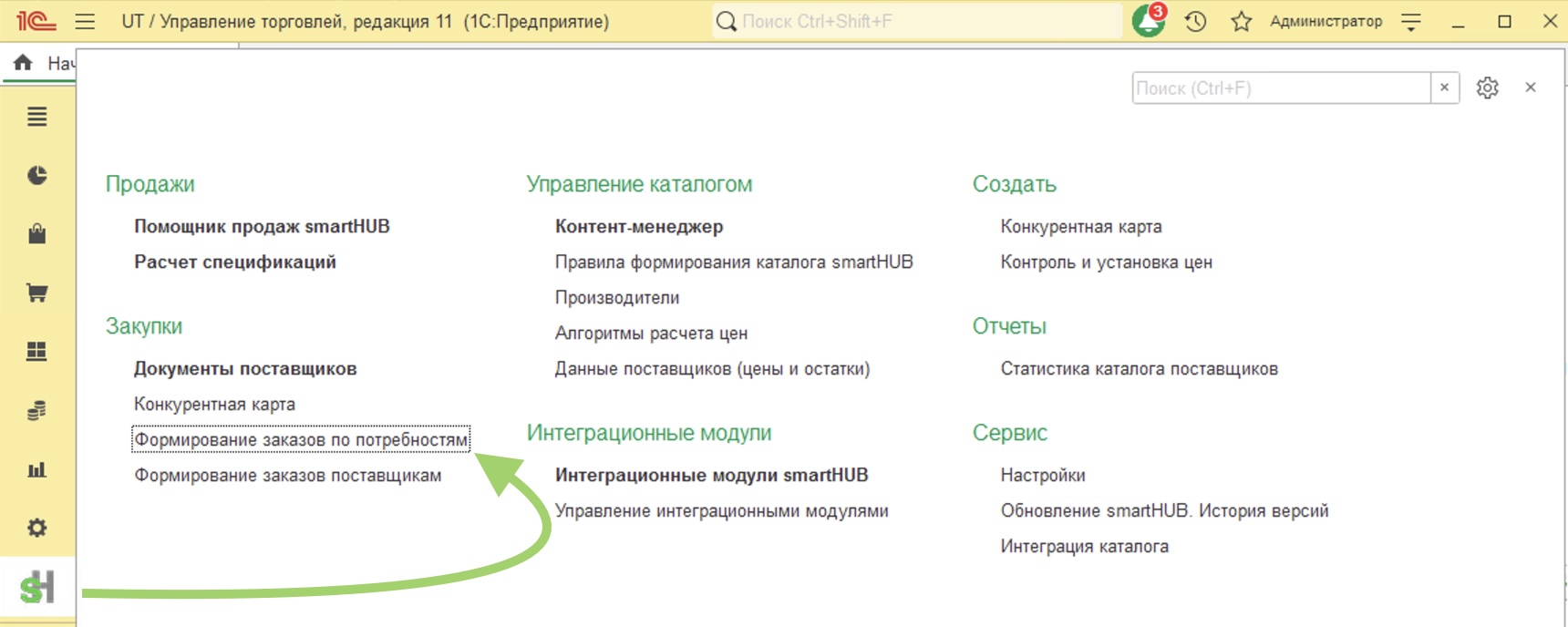Click the menu search field Ctrl+F
Viewport: 1568px width, 627px height.
tap(1281, 88)
